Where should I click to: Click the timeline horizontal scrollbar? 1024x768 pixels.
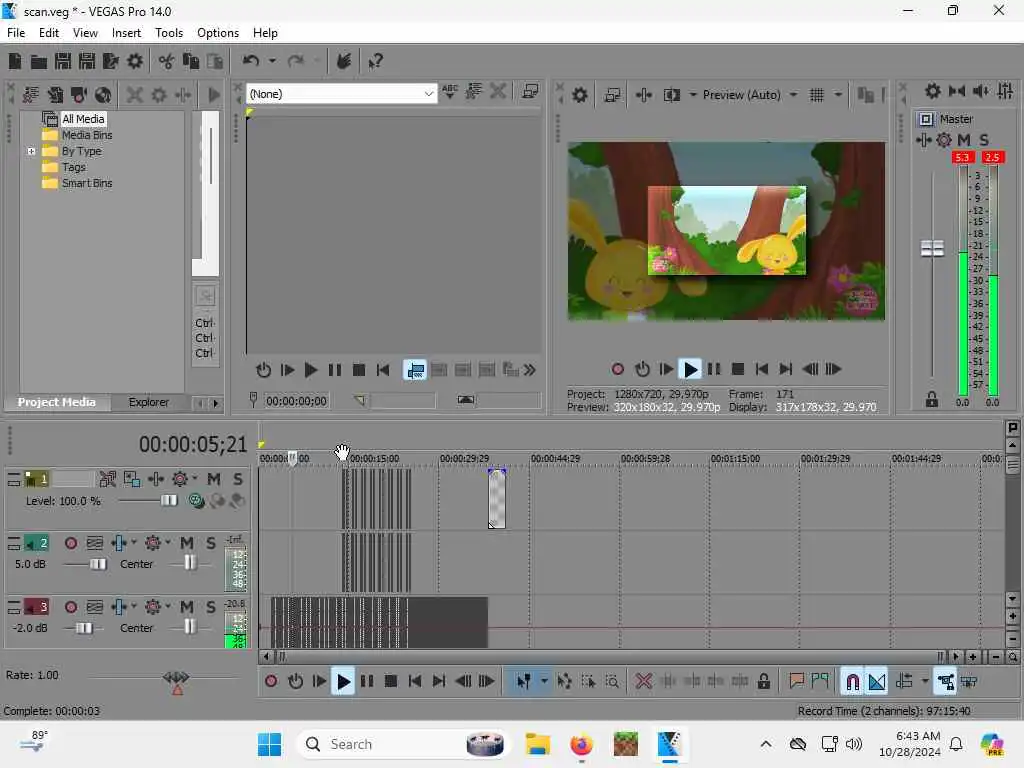point(609,657)
